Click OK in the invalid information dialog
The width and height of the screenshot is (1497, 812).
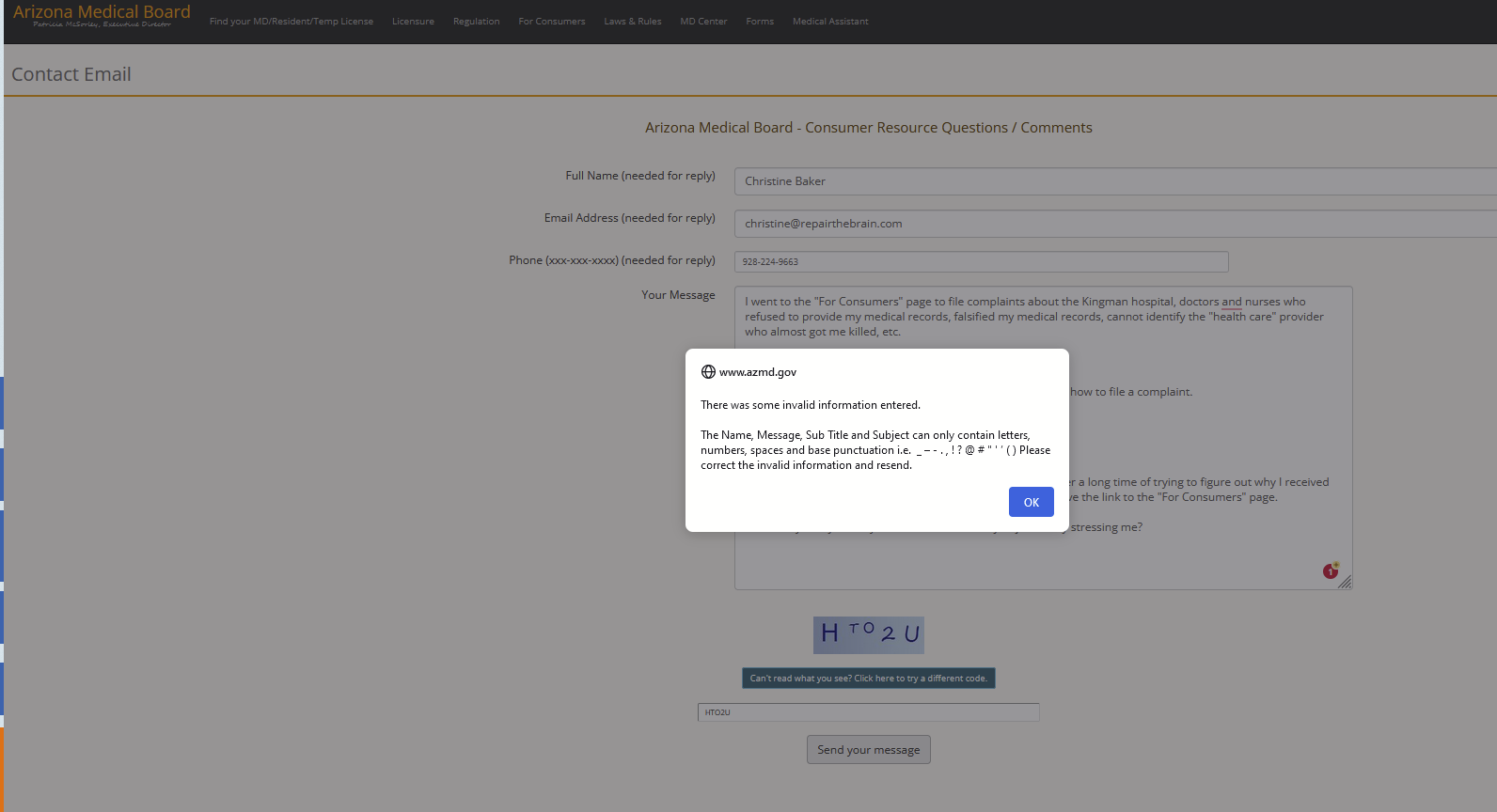click(1031, 502)
